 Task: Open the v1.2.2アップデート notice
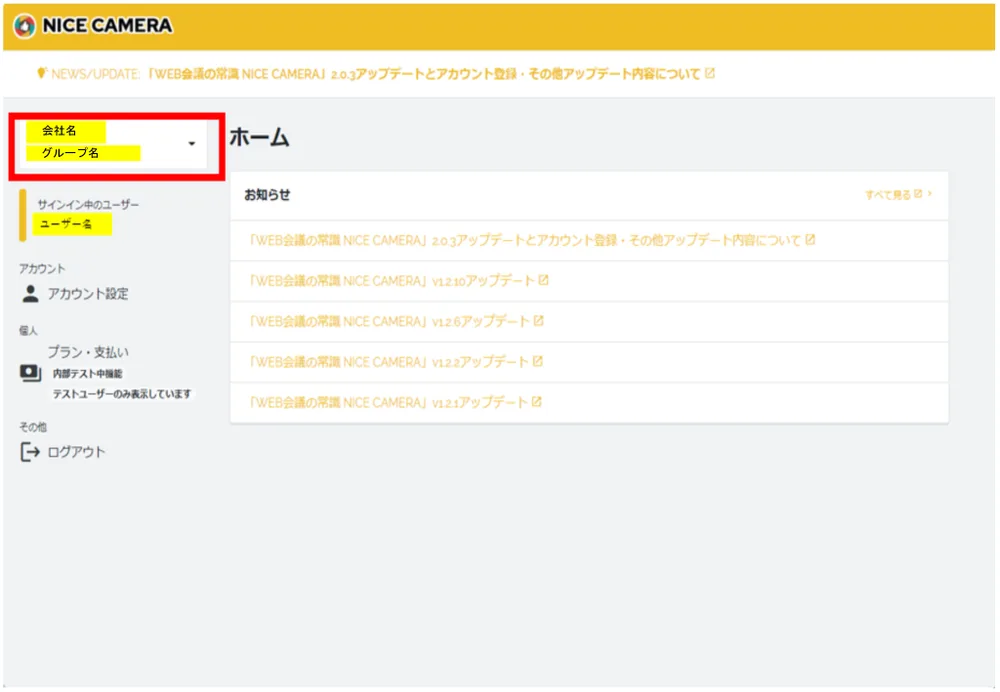tap(389, 362)
